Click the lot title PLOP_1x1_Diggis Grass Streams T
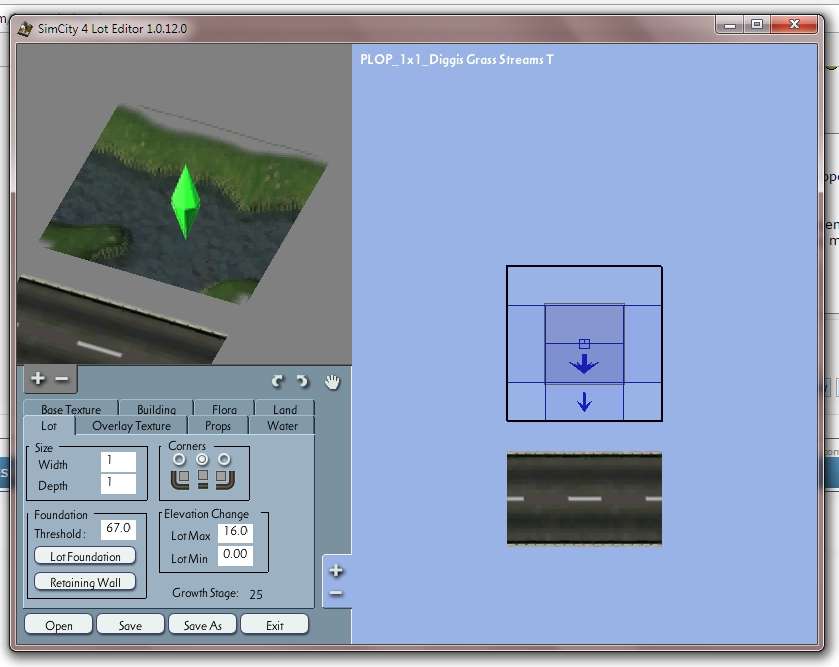This screenshot has width=839, height=667. [456, 59]
